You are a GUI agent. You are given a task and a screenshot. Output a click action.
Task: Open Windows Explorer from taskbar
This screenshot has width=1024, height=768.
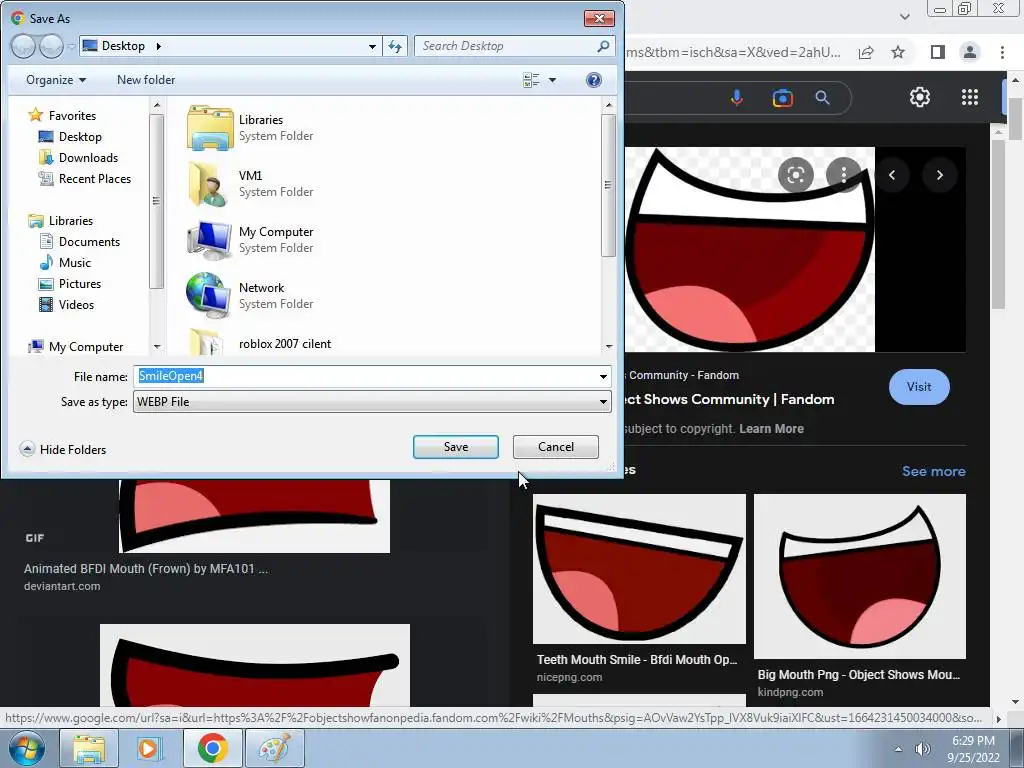point(89,748)
